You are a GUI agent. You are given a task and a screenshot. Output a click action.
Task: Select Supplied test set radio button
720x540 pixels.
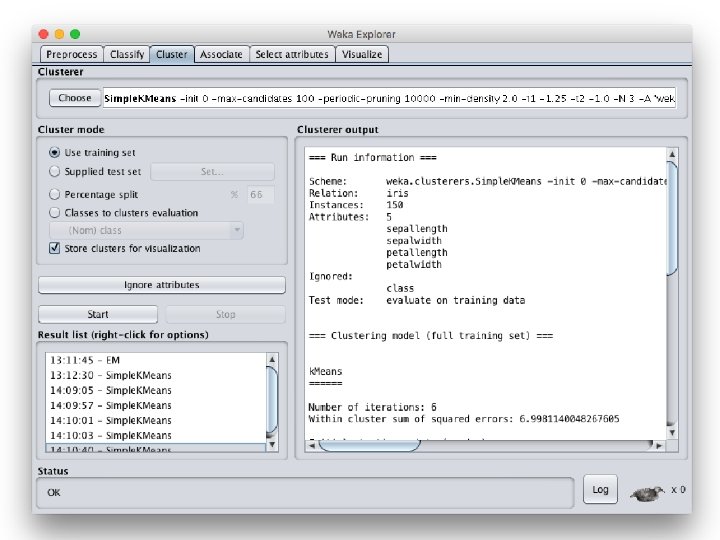[x=54, y=171]
